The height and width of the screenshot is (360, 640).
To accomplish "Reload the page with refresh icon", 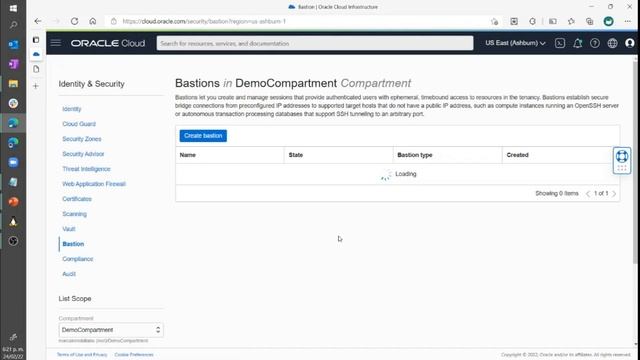I will click(x=74, y=21).
